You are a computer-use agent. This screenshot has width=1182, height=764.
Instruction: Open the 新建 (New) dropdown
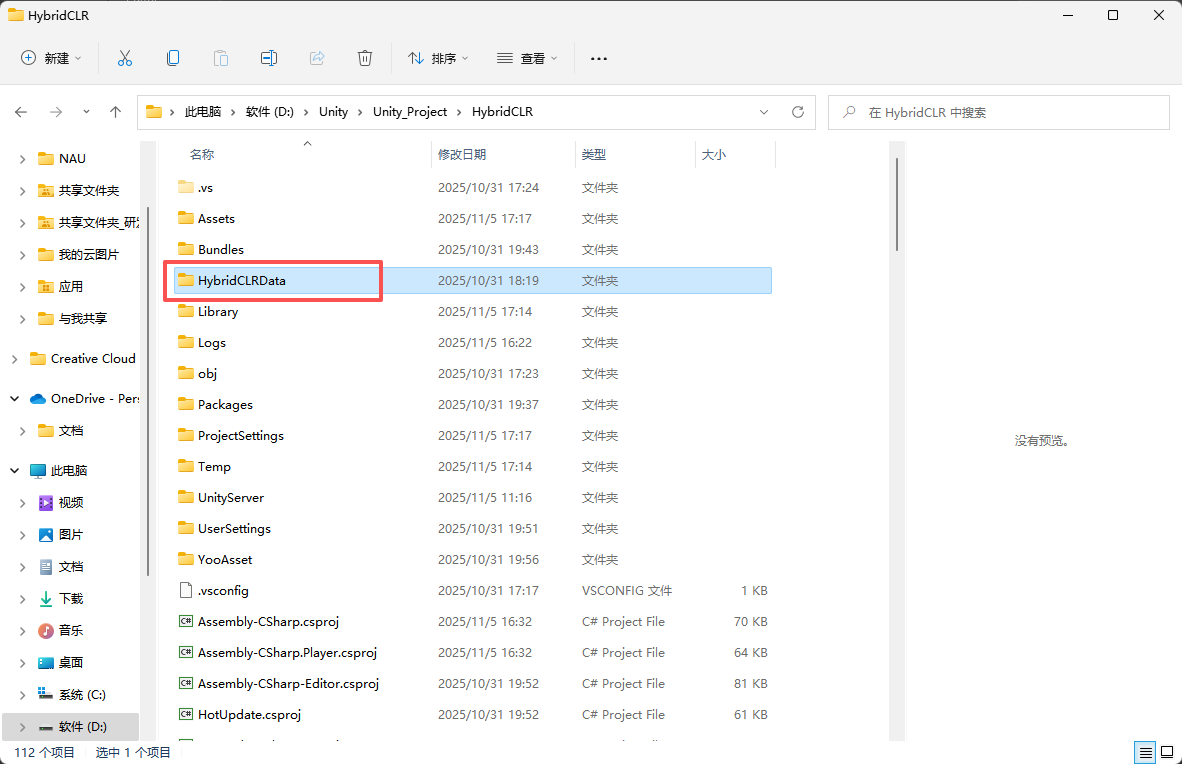click(51, 58)
